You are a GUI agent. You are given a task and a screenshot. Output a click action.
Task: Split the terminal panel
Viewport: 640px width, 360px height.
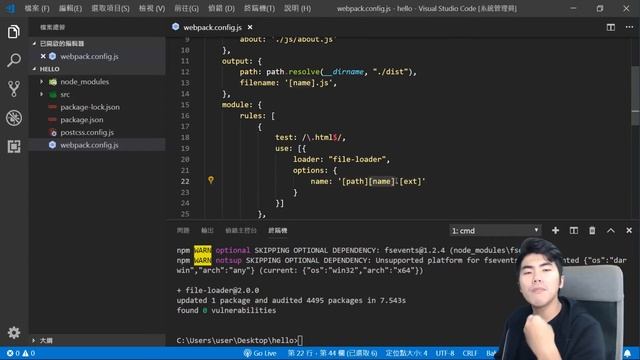(573, 231)
